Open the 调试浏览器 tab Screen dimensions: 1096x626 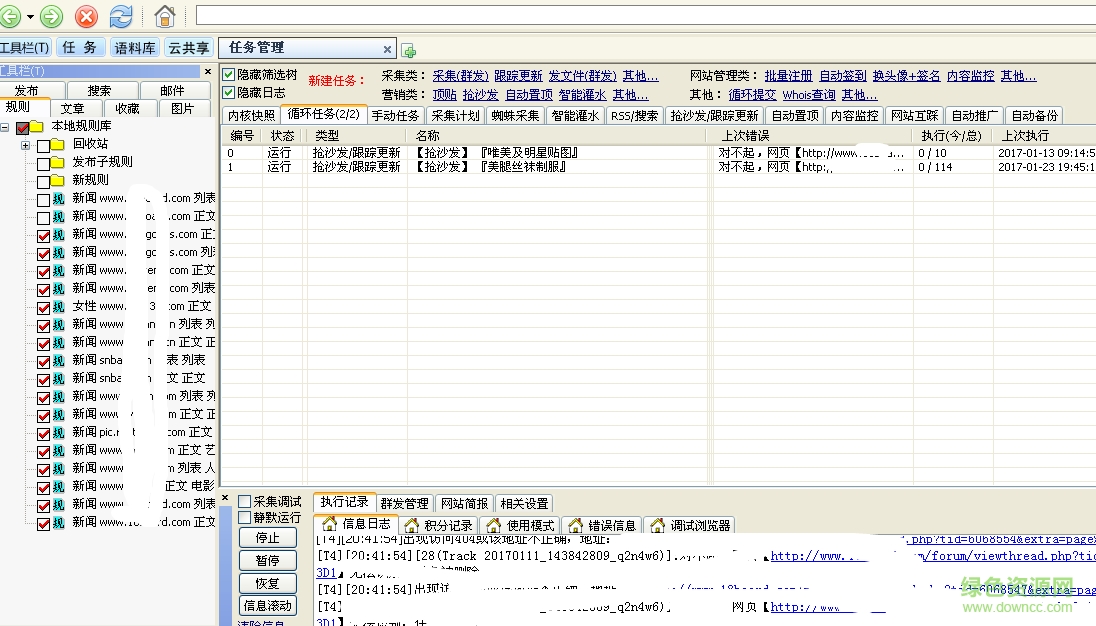pos(689,525)
